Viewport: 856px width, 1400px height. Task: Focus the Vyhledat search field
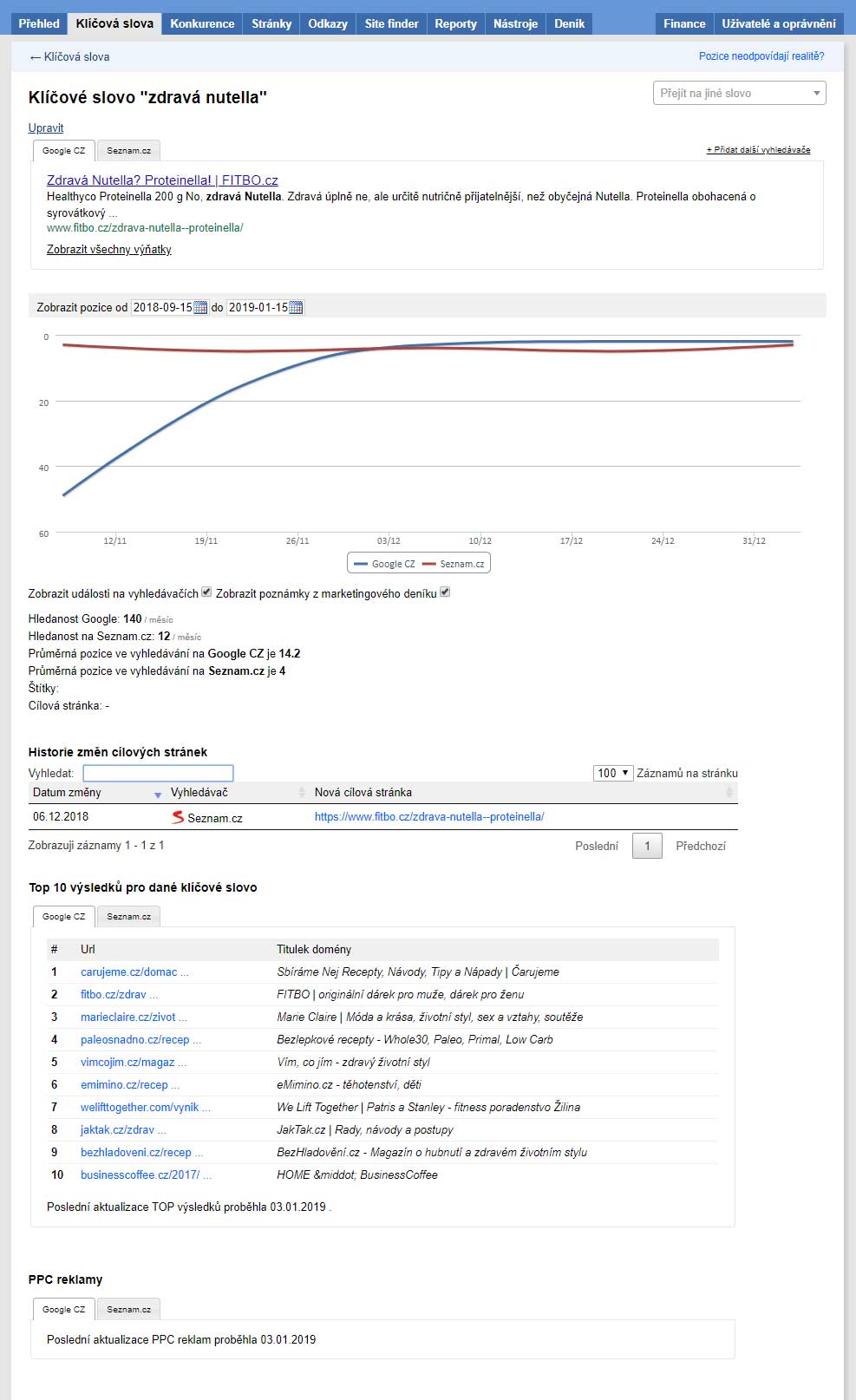click(158, 773)
